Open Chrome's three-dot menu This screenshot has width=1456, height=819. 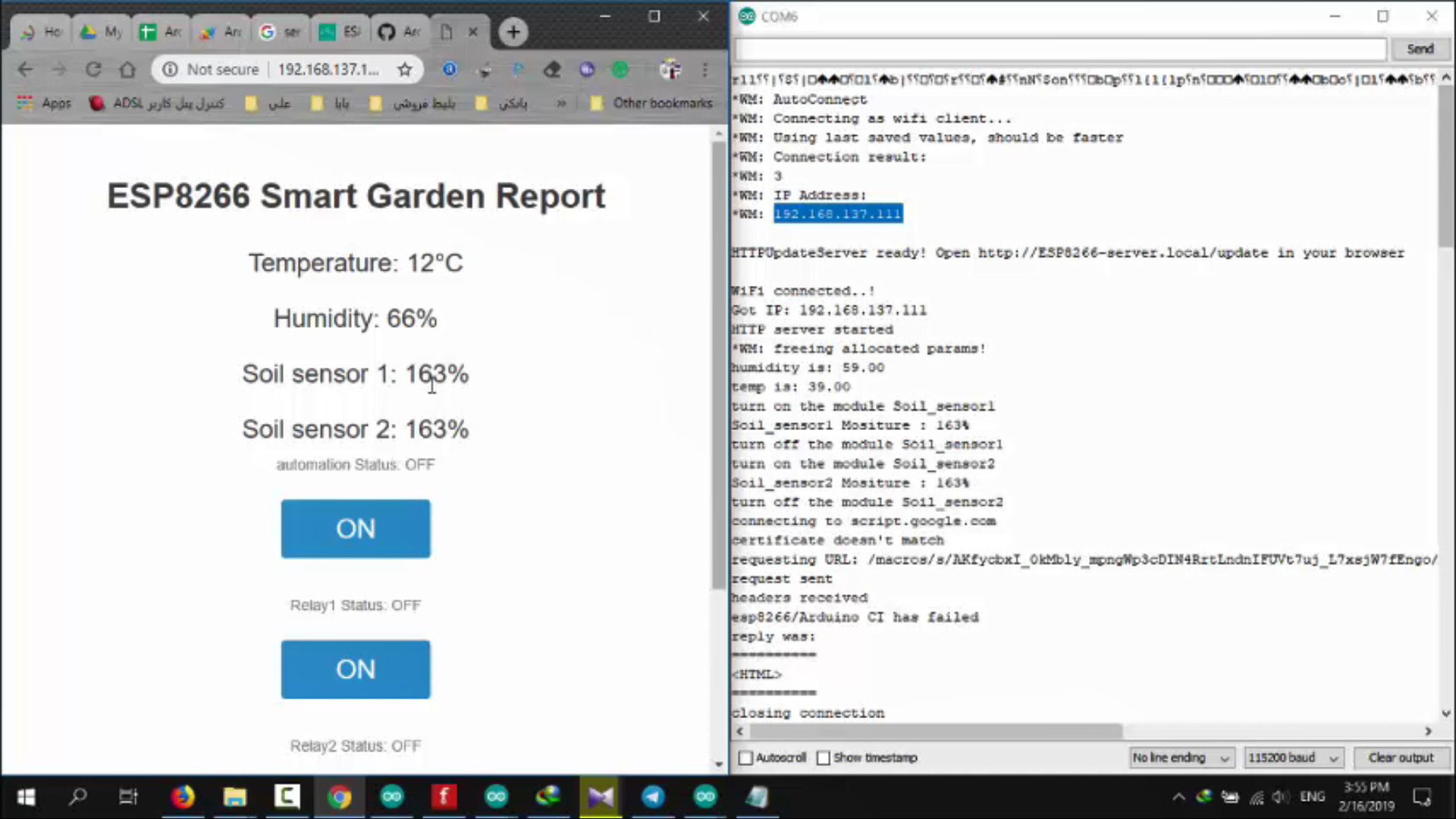pos(704,69)
